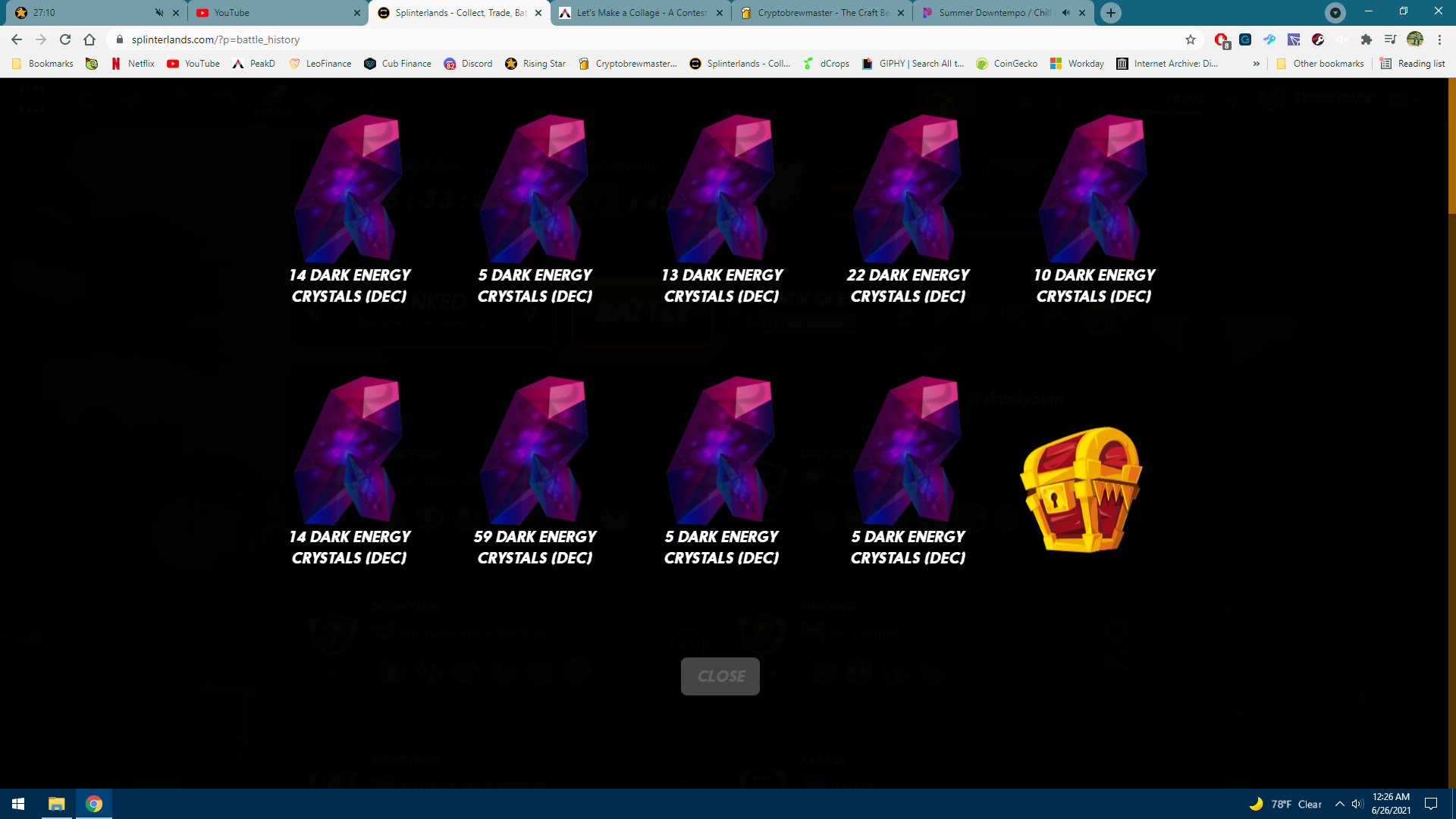Open the Bookmarks folder

[42, 64]
